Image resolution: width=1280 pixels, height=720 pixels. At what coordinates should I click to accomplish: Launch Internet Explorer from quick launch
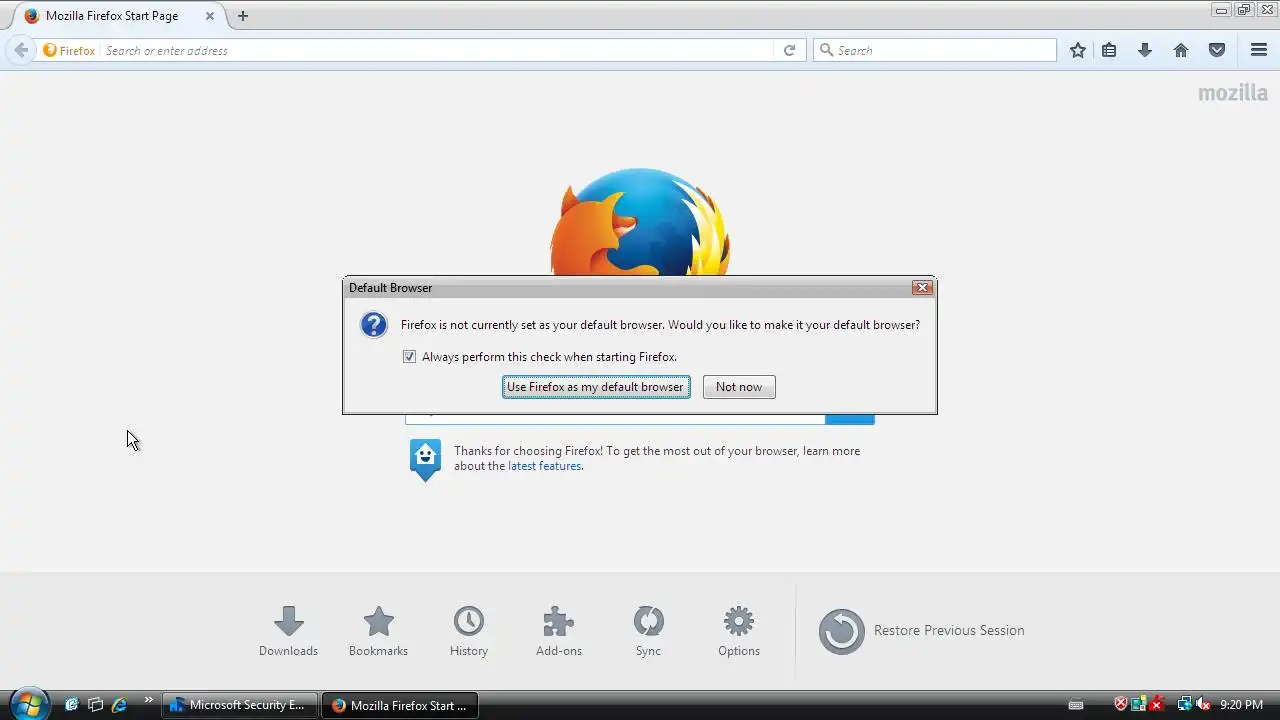pyautogui.click(x=119, y=705)
